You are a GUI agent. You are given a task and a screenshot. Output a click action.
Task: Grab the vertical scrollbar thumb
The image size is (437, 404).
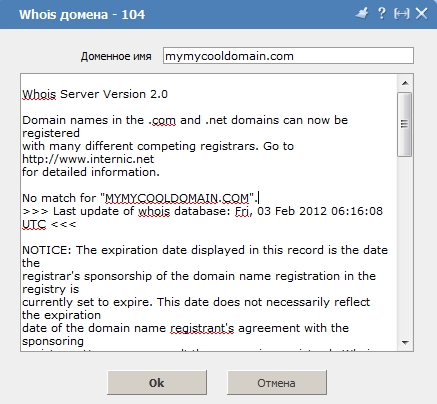405,124
